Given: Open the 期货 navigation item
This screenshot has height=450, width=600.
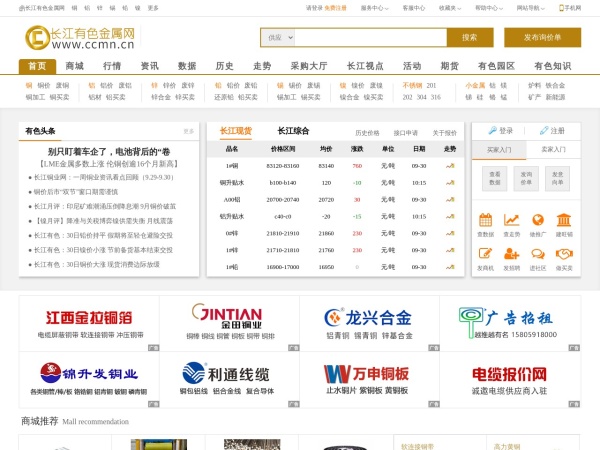Looking at the screenshot, I should click(450, 66).
